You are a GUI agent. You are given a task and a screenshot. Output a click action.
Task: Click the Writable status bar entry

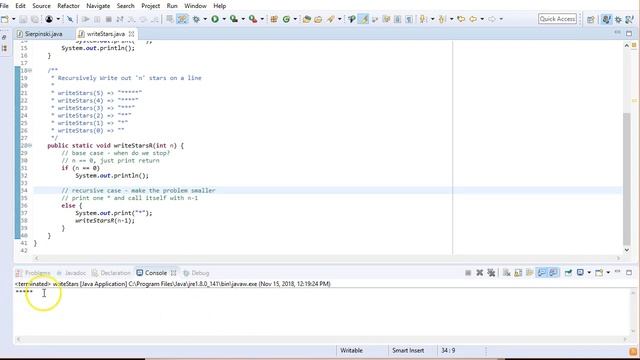click(351, 351)
